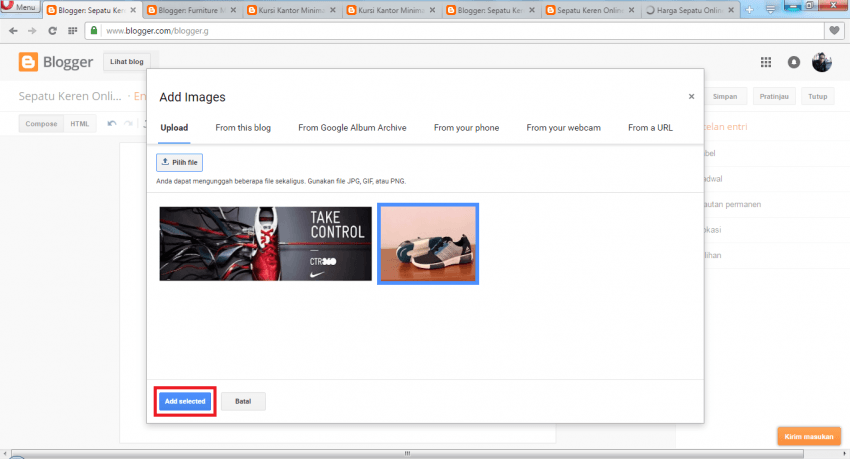Select the Take Control Nike image thumbnail
The image size is (850, 459).
(x=266, y=244)
